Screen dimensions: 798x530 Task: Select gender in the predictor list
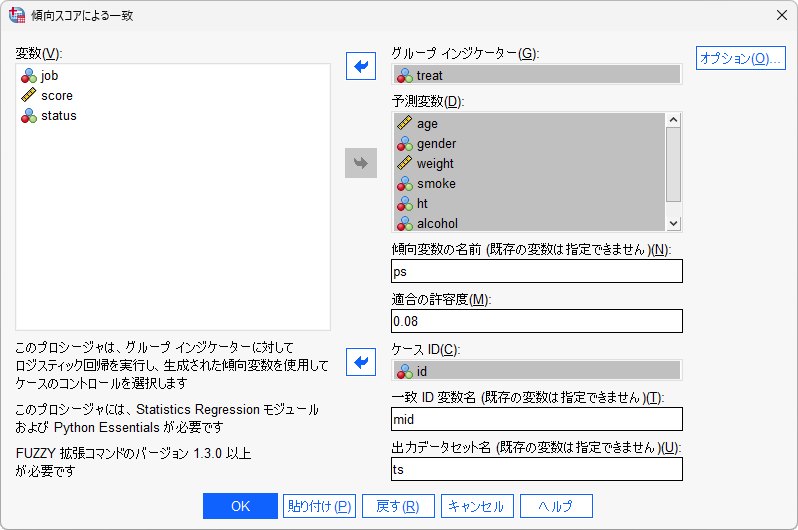point(436,143)
